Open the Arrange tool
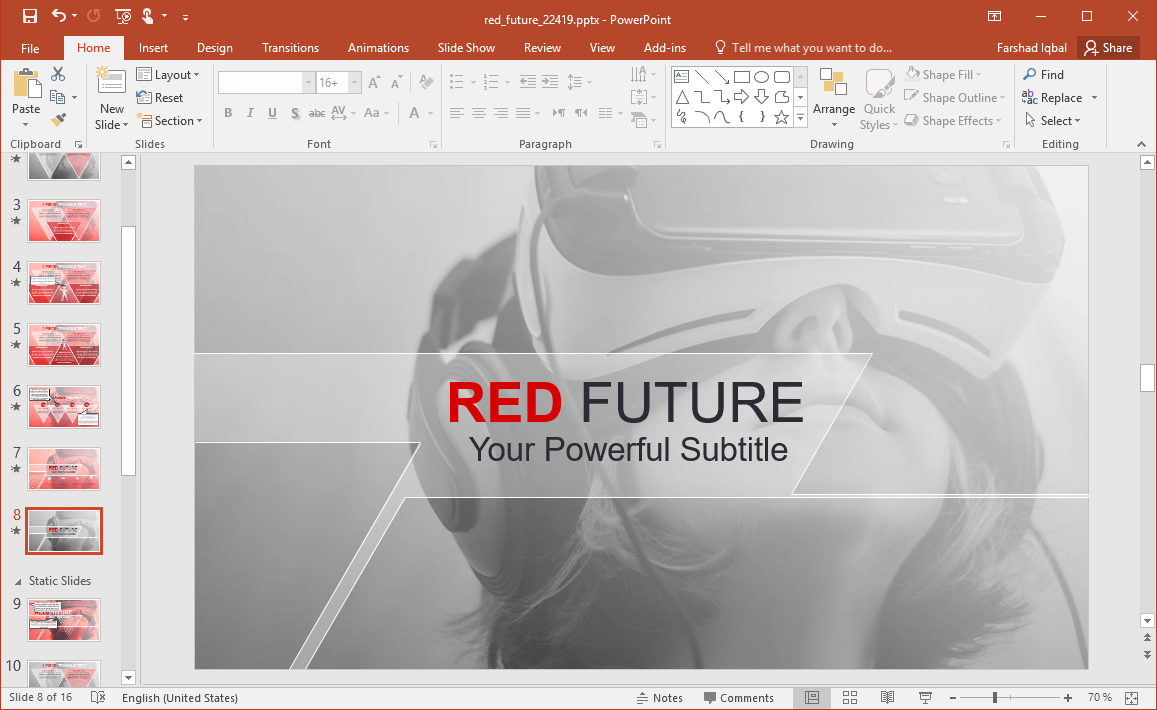The height and width of the screenshot is (710, 1157). click(833, 99)
